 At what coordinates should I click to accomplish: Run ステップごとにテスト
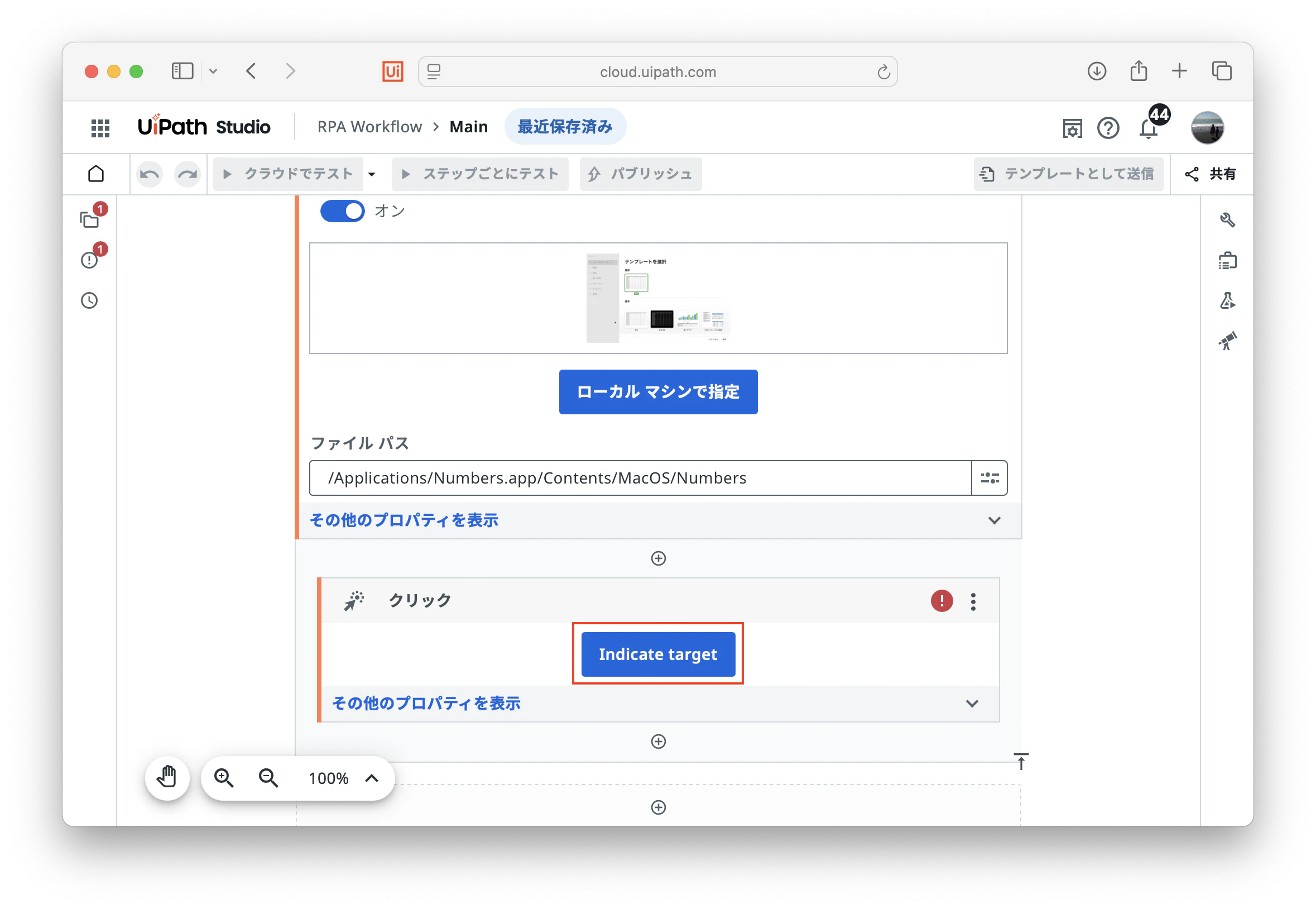pos(480,174)
